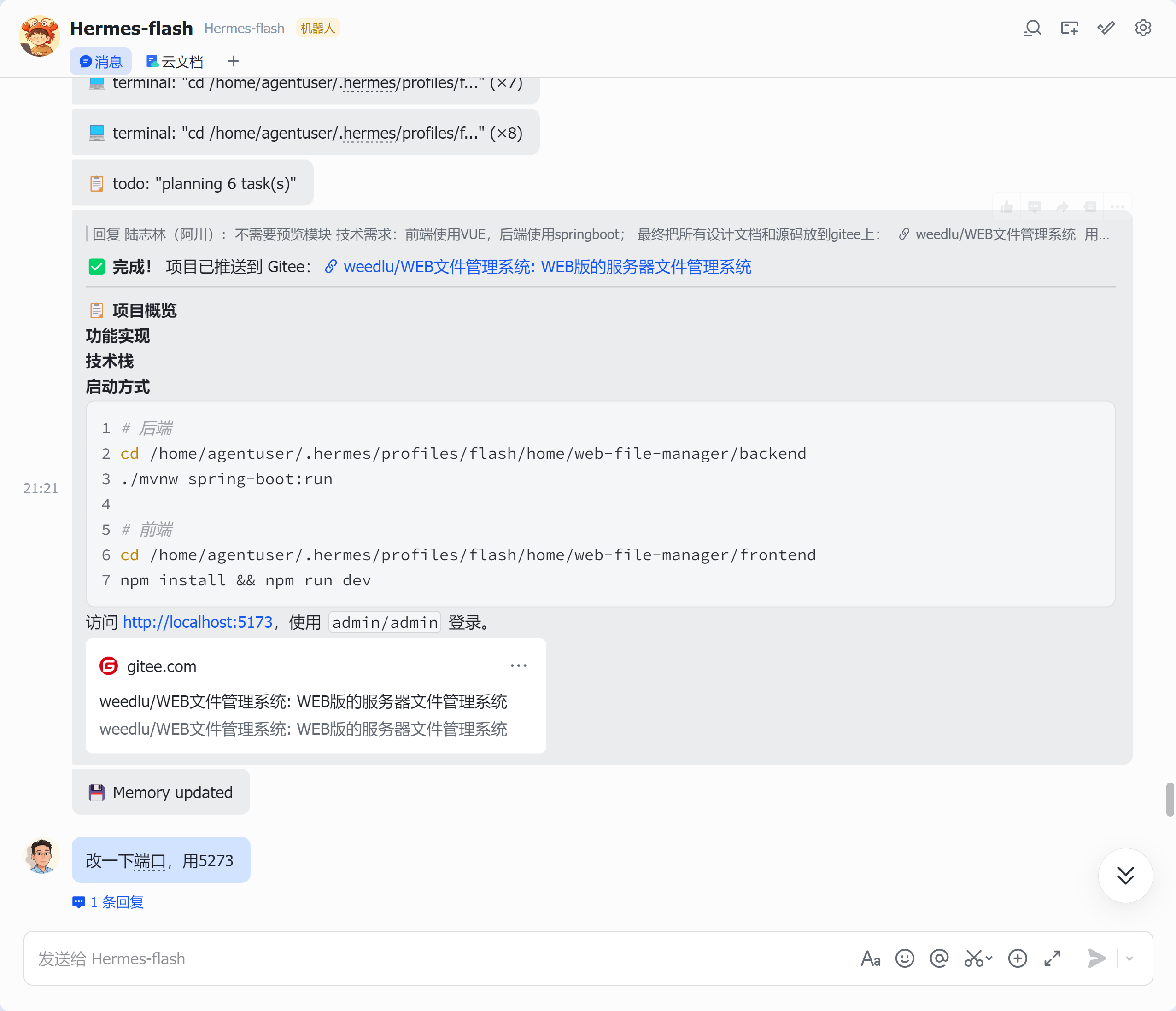Click the Hermes-flash bot avatar
The width and height of the screenshot is (1176, 1011).
tap(39, 36)
